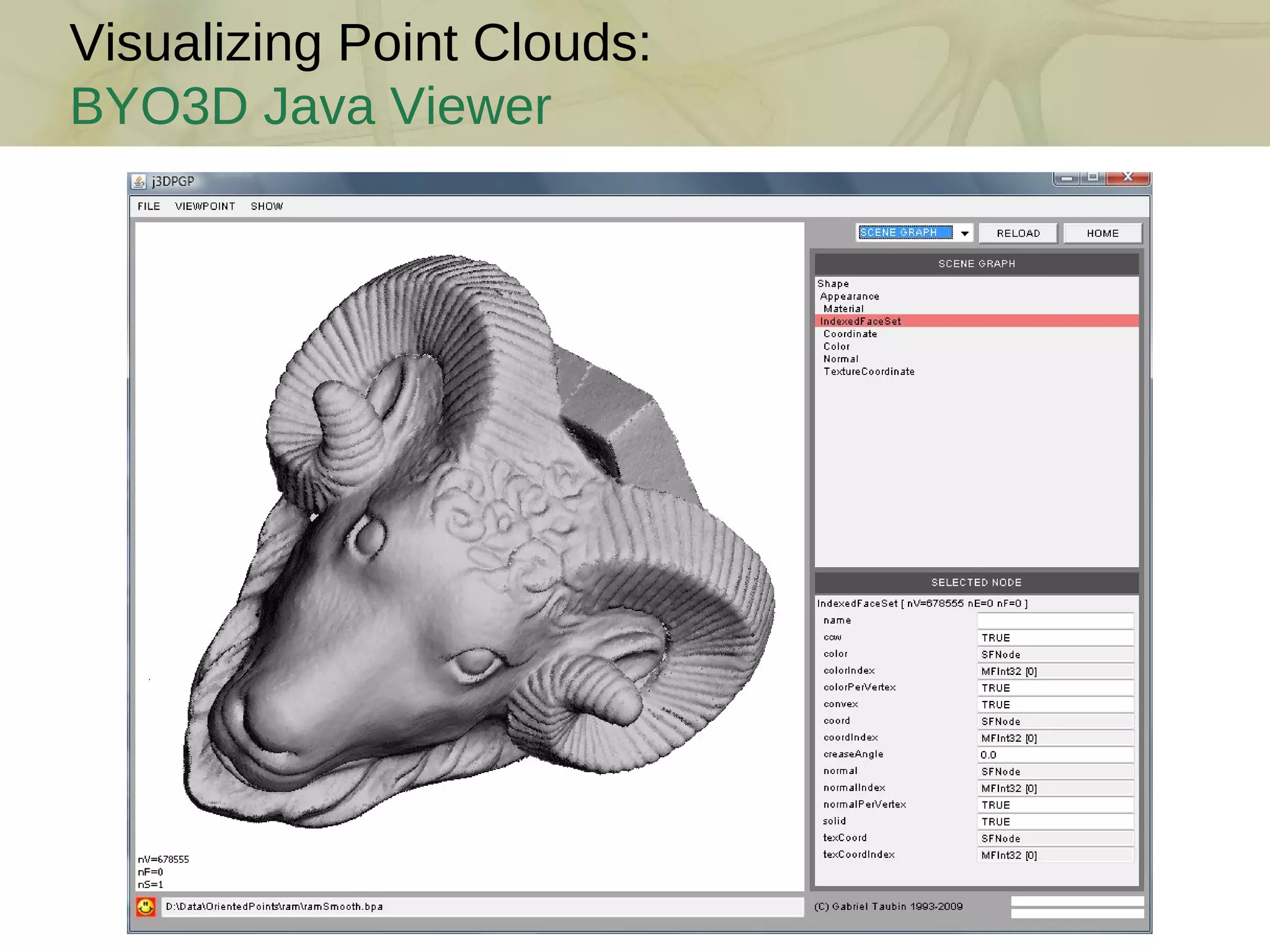Viewport: 1270px width, 952px height.
Task: Click the color SFNode value field
Action: pyautogui.click(x=1055, y=654)
